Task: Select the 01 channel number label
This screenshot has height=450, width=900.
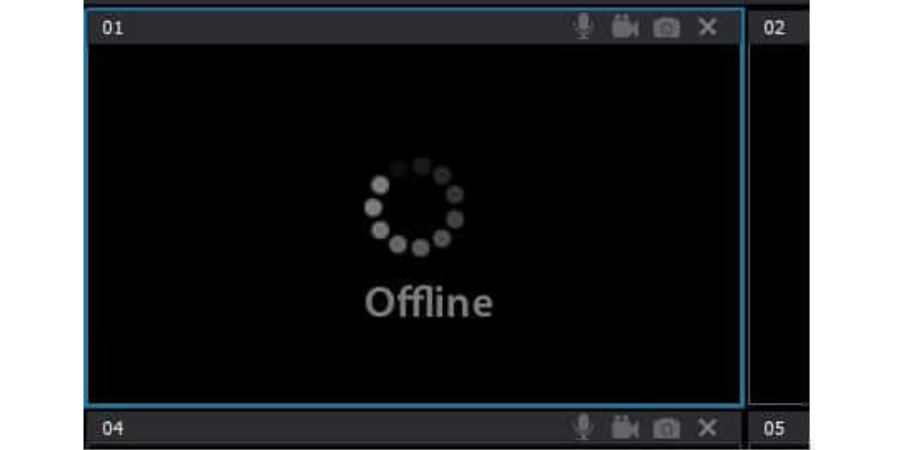Action: click(x=112, y=28)
